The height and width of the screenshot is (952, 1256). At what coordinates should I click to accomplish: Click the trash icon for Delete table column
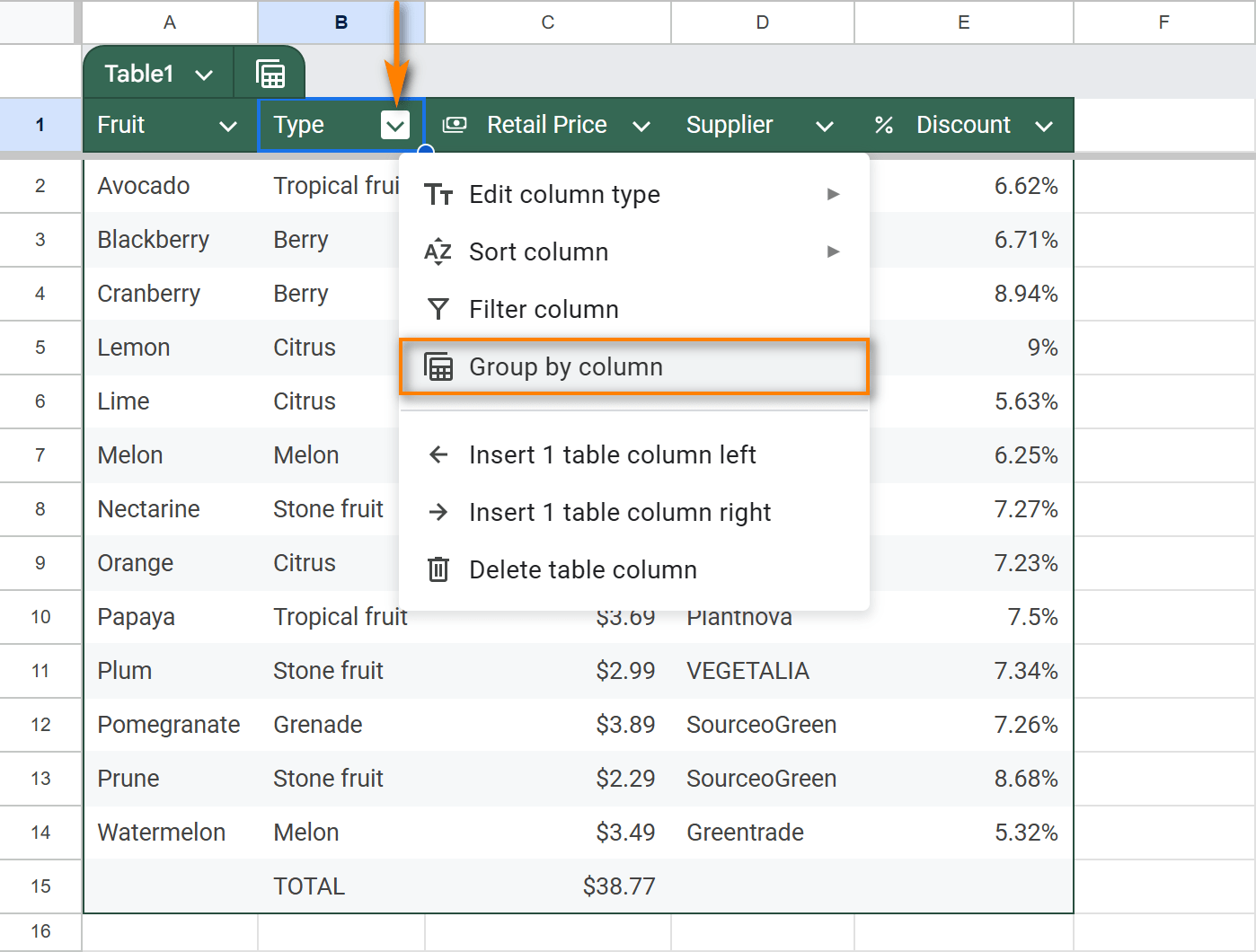coord(438,569)
